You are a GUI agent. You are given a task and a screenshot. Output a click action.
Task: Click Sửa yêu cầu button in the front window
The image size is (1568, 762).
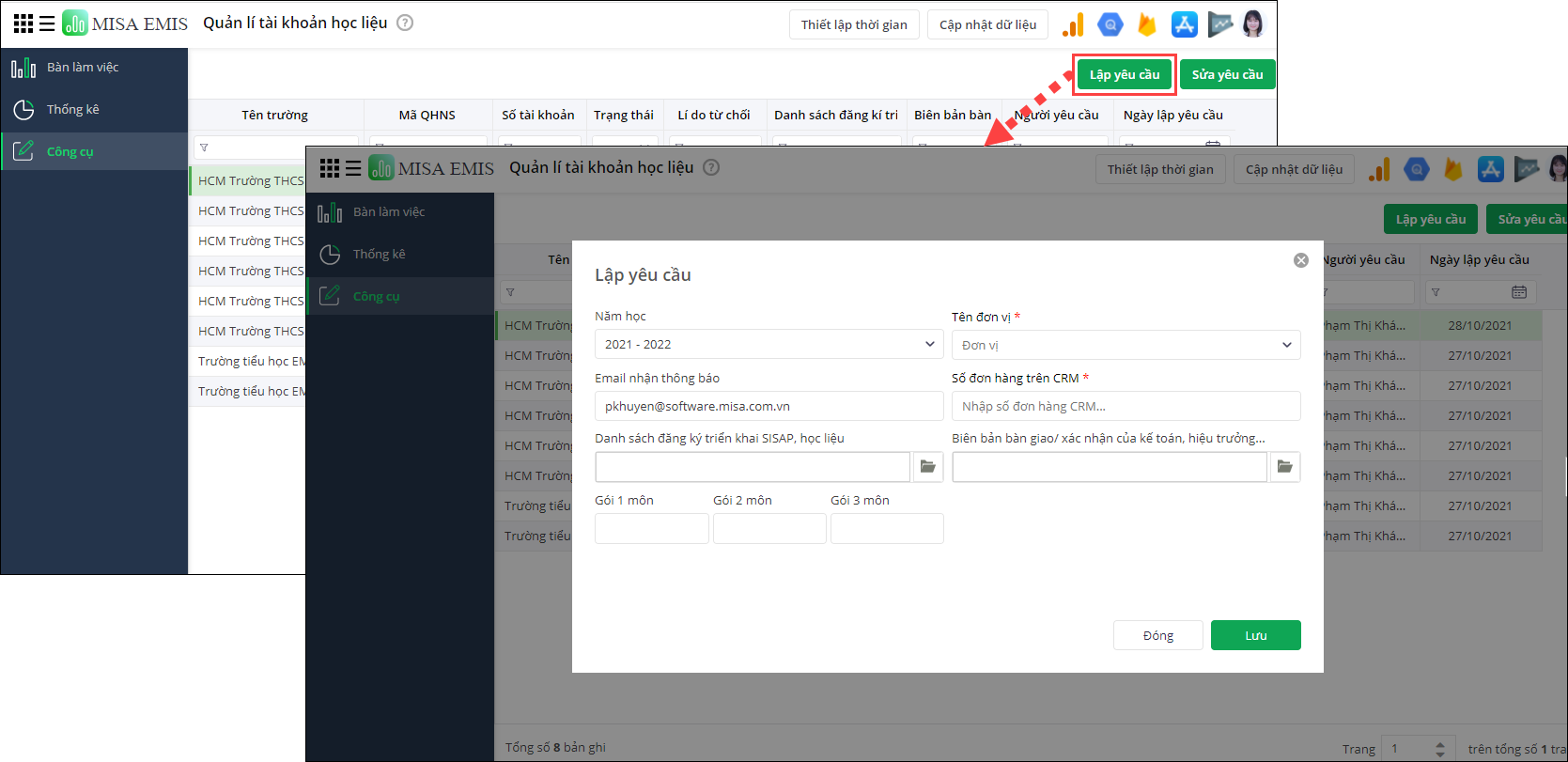pyautogui.click(x=1528, y=219)
